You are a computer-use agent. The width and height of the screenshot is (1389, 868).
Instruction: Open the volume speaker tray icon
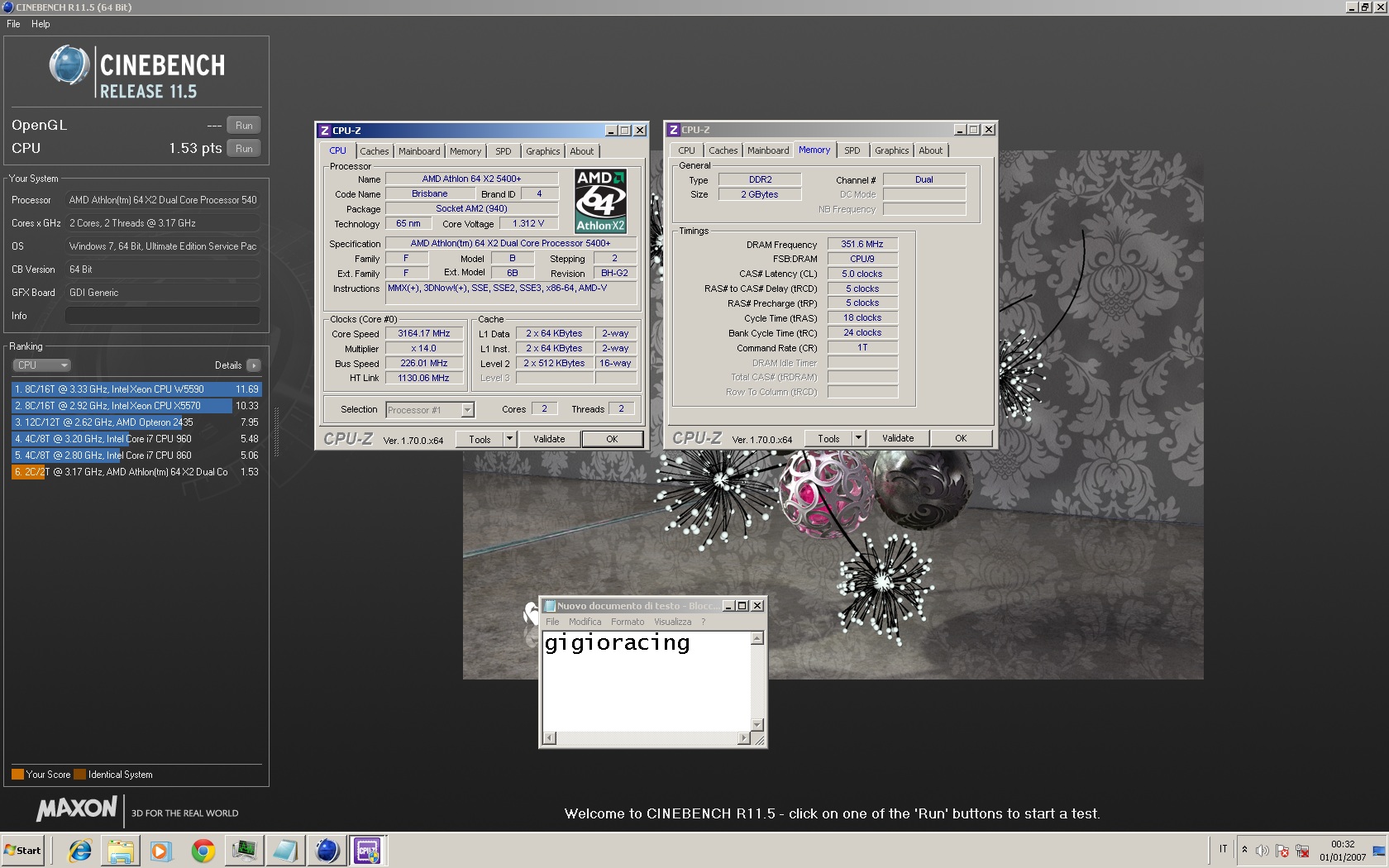point(1263,851)
